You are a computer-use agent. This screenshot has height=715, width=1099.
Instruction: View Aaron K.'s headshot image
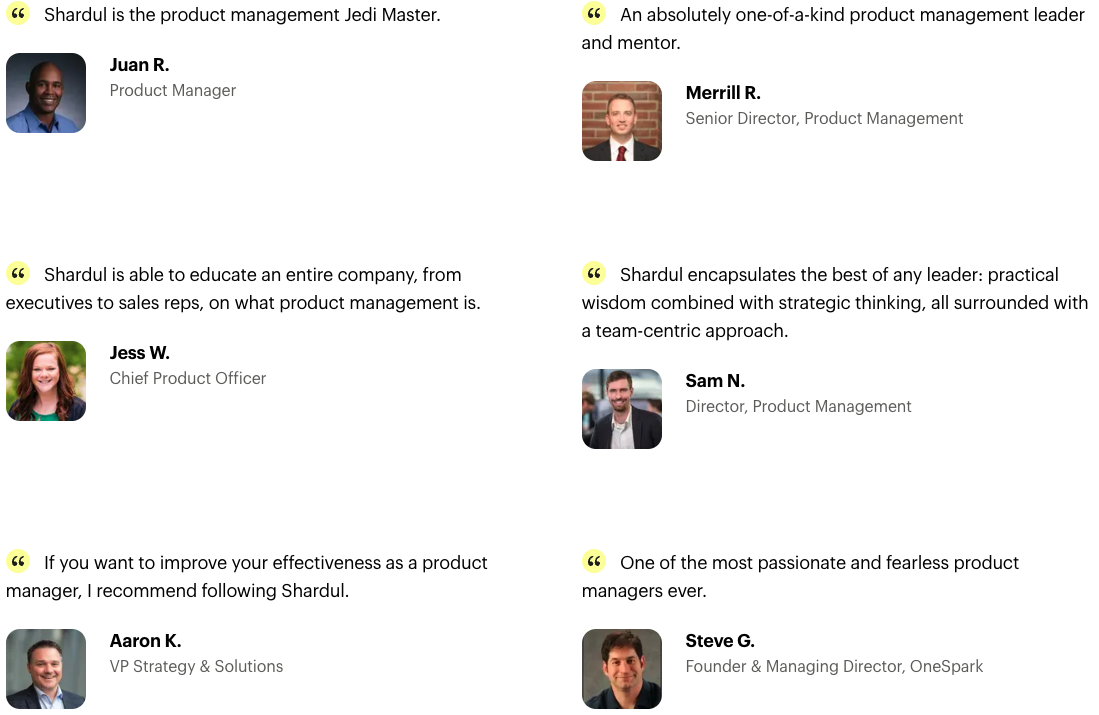(46, 669)
